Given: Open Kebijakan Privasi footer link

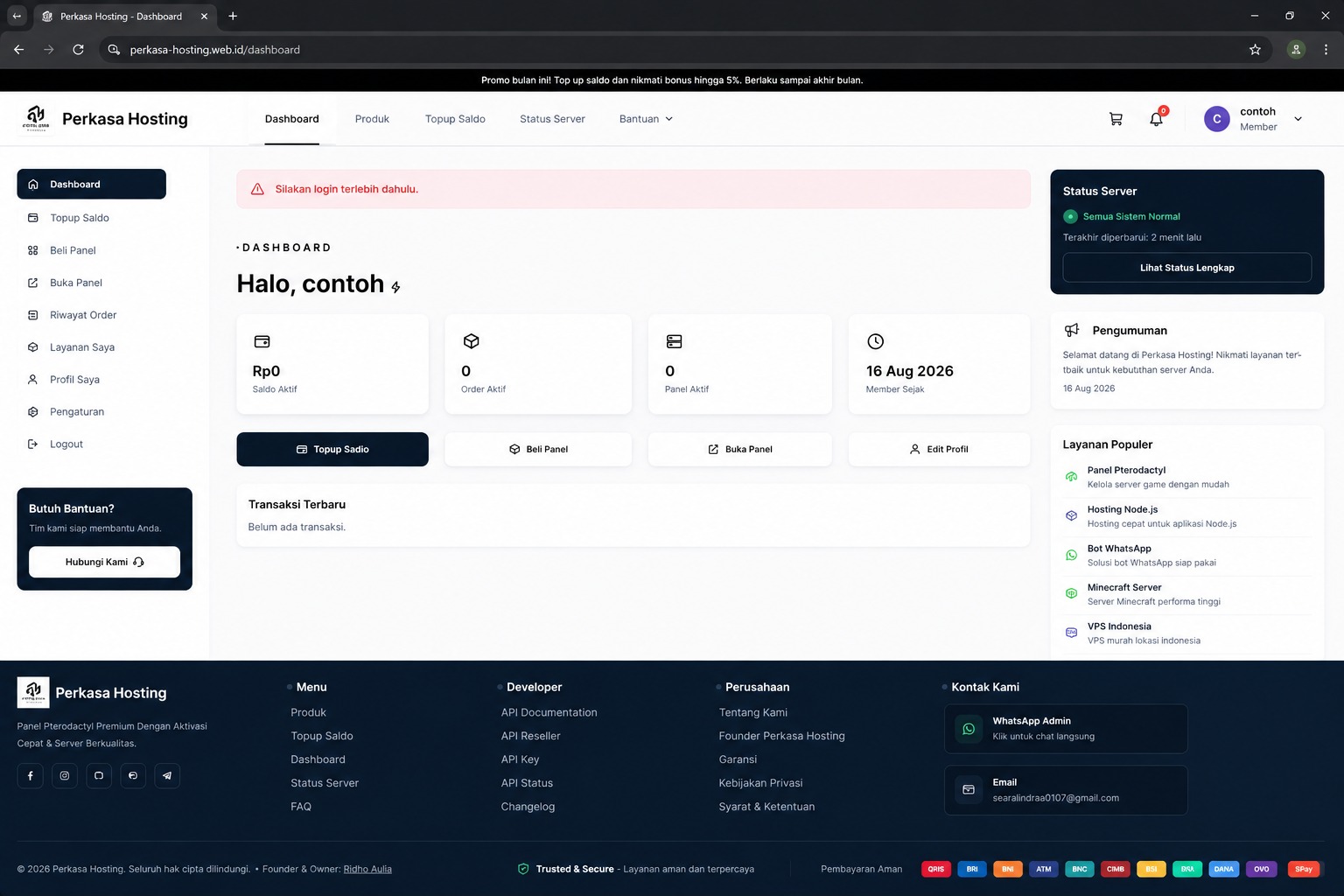Looking at the screenshot, I should (760, 783).
